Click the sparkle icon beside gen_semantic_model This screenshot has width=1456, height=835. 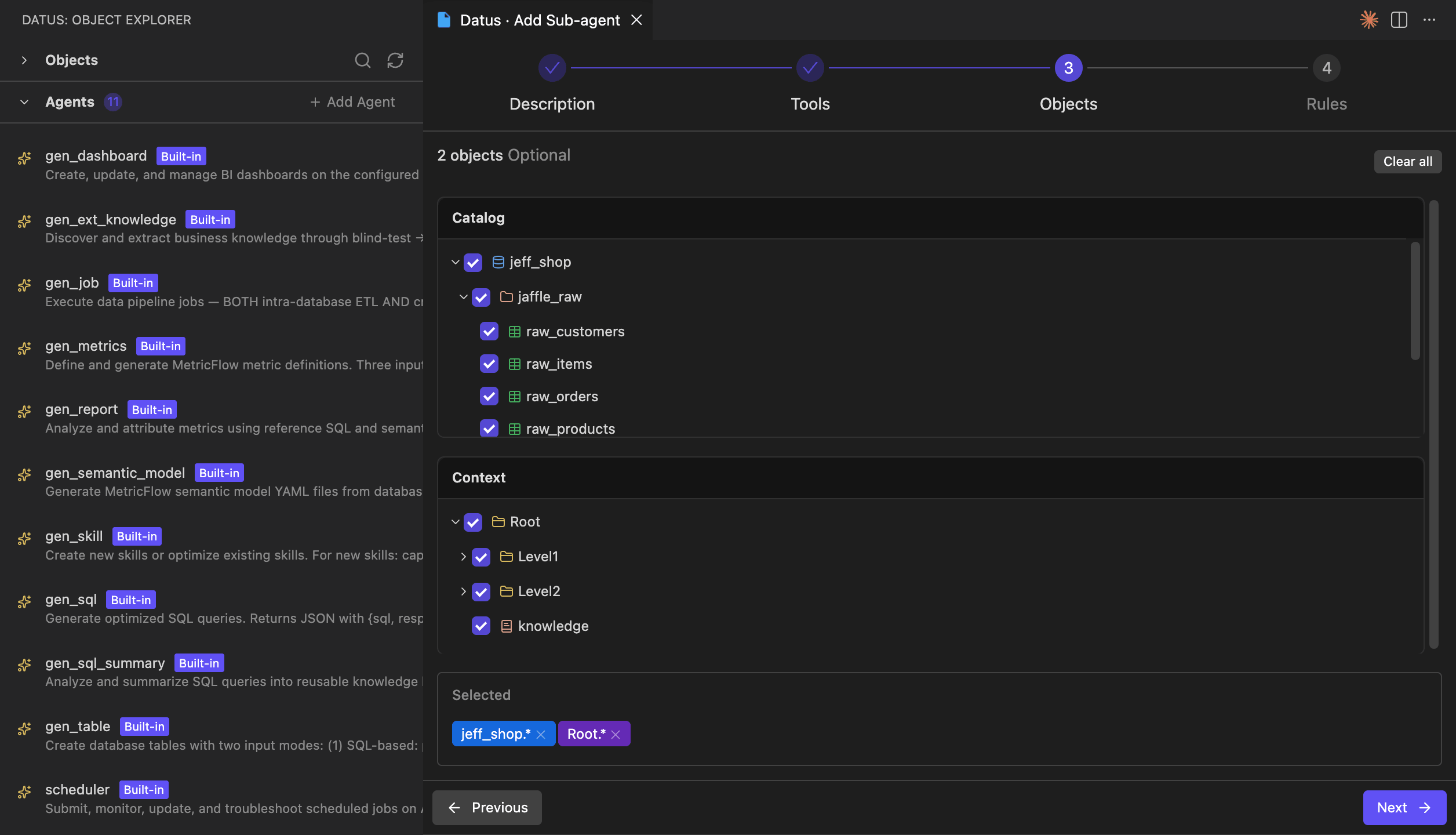pos(24,475)
